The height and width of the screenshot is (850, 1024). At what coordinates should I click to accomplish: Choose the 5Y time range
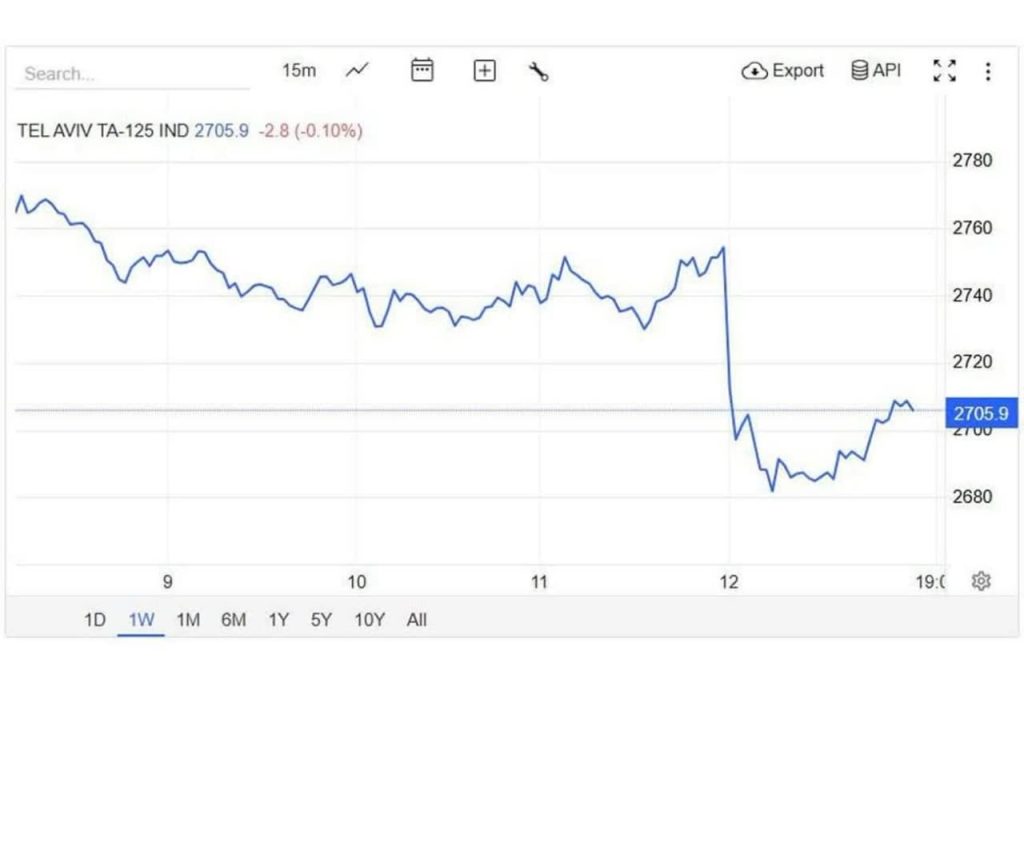321,620
